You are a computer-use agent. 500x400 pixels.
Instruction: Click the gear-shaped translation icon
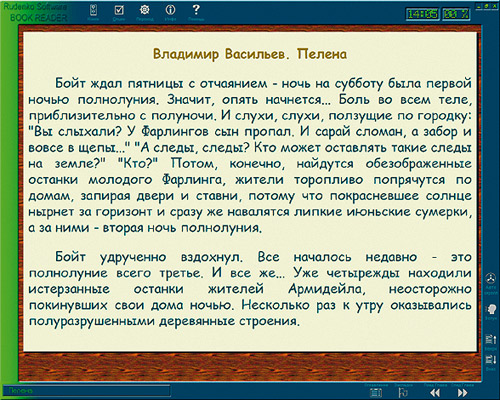(x=144, y=10)
